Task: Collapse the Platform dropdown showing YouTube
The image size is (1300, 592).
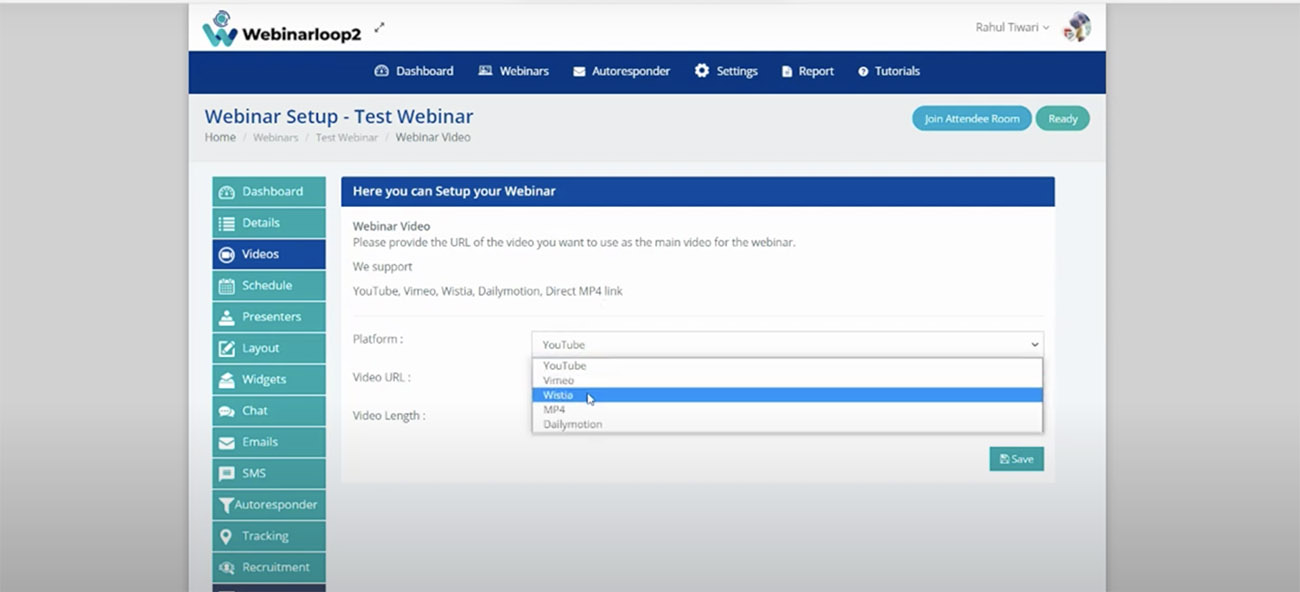Action: pos(787,344)
